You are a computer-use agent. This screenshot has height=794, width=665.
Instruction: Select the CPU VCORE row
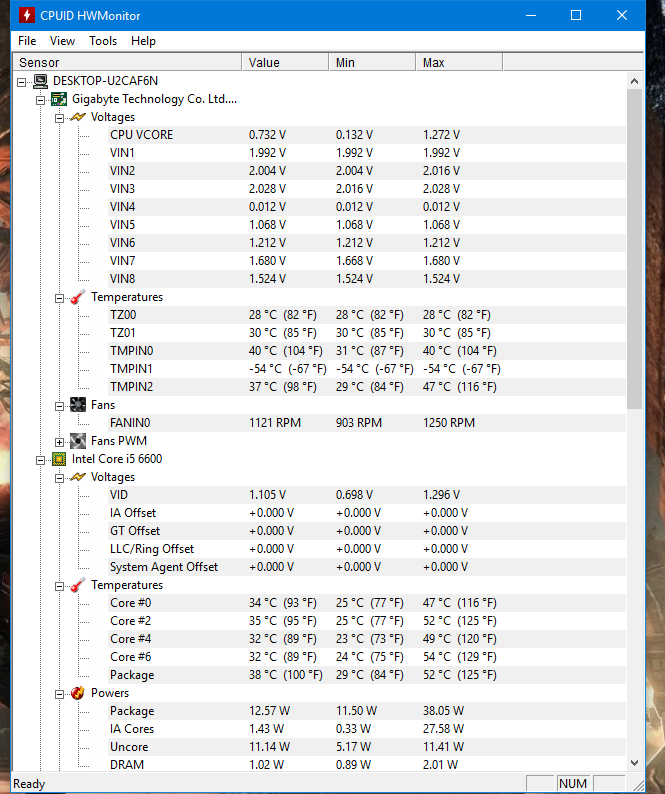click(x=367, y=135)
